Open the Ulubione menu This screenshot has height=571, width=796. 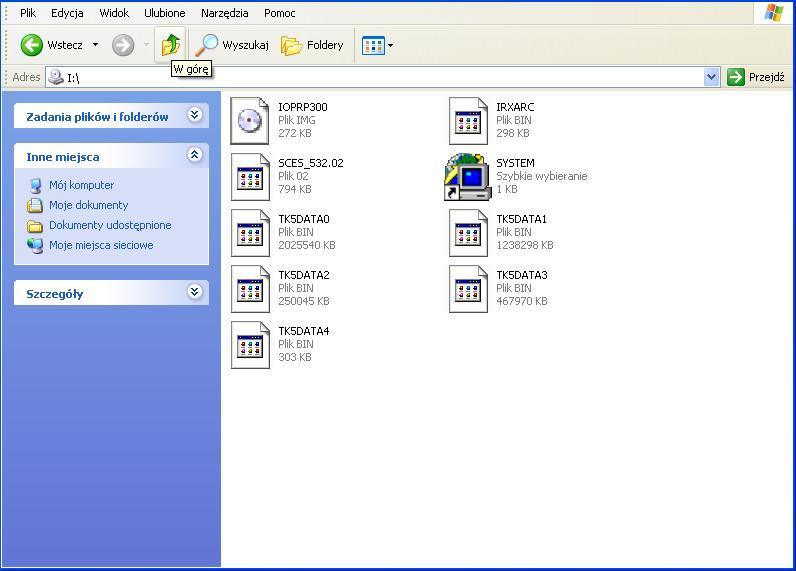(x=164, y=13)
